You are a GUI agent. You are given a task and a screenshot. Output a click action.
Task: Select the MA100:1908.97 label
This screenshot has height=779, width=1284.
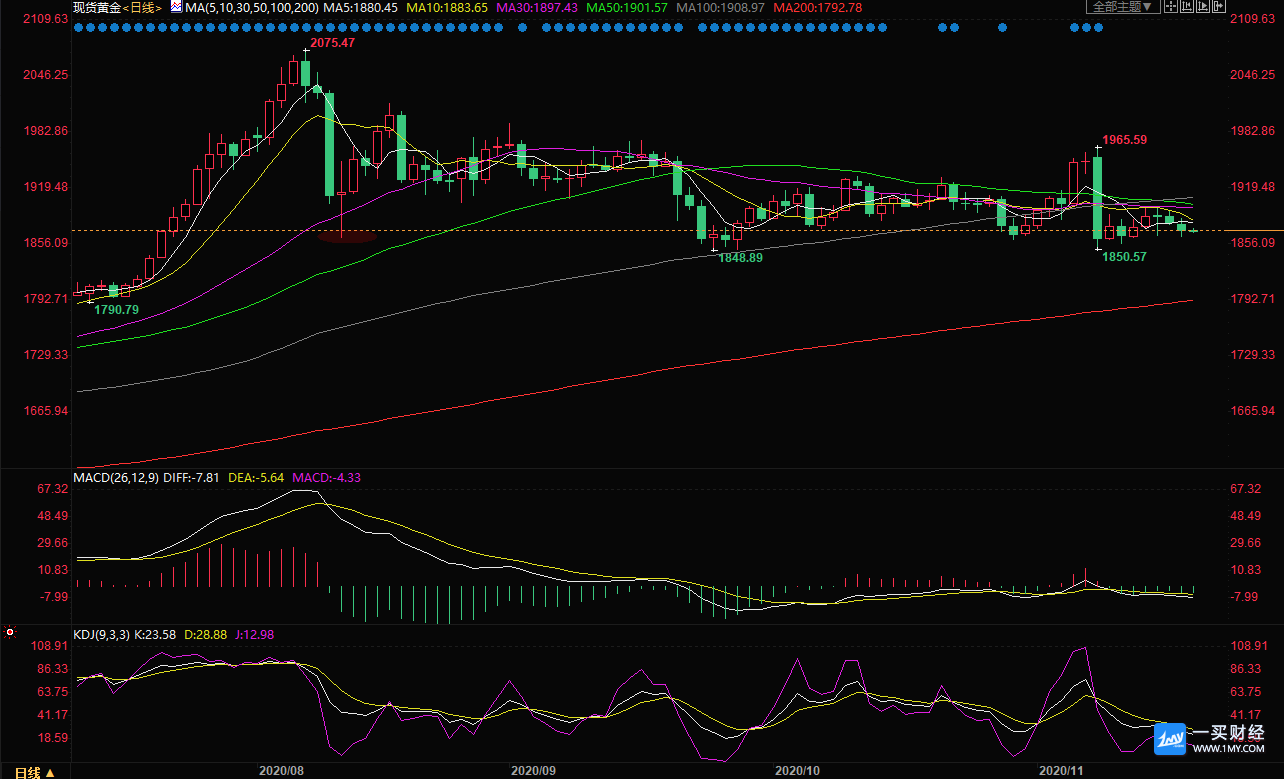(x=719, y=7)
